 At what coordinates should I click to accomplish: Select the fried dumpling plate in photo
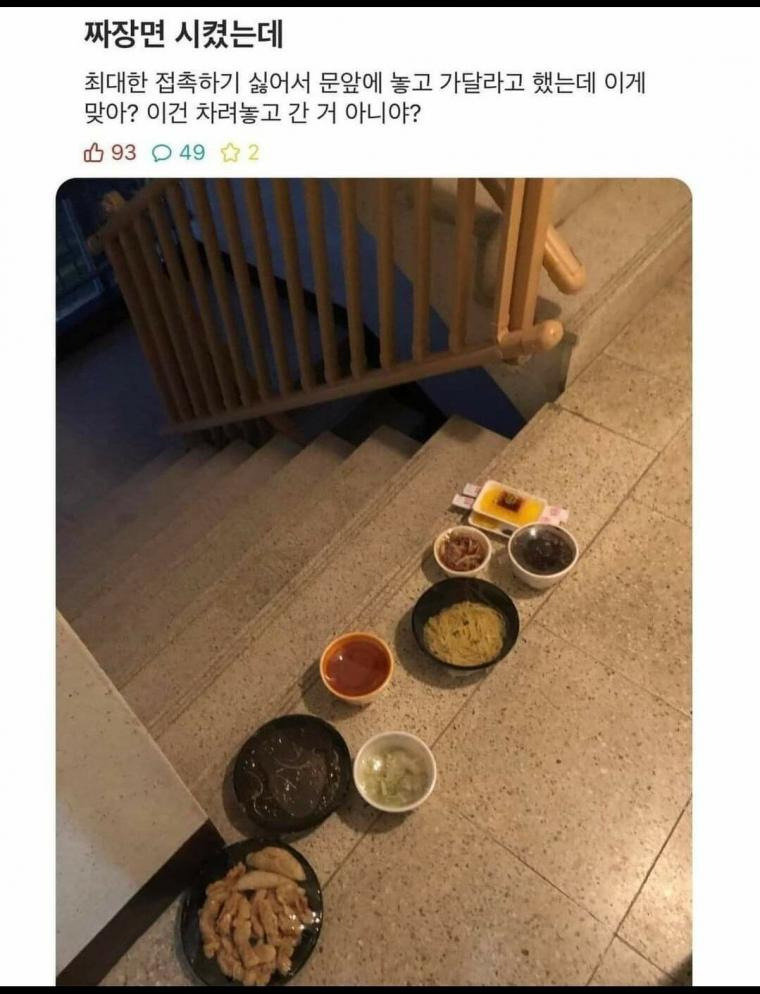pyautogui.click(x=252, y=913)
